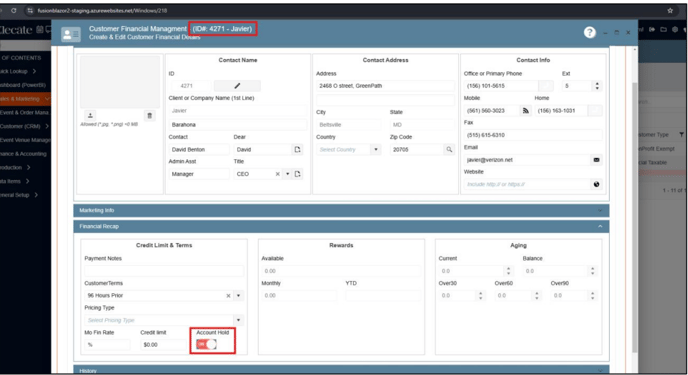Image resolution: width=688 pixels, height=375 pixels.
Task: Click the RSS icon next to Mobile
Action: tap(525, 111)
